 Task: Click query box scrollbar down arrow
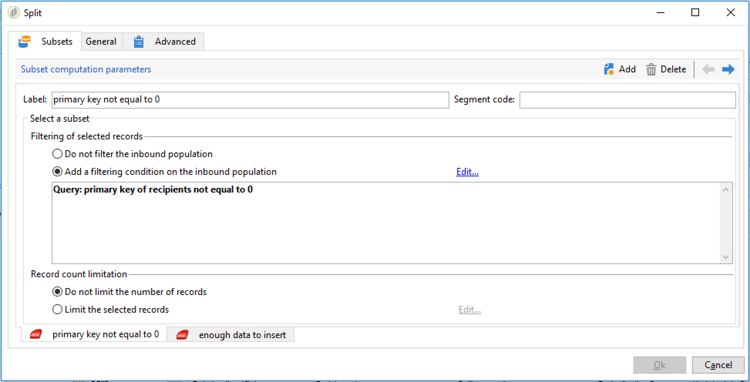click(726, 257)
